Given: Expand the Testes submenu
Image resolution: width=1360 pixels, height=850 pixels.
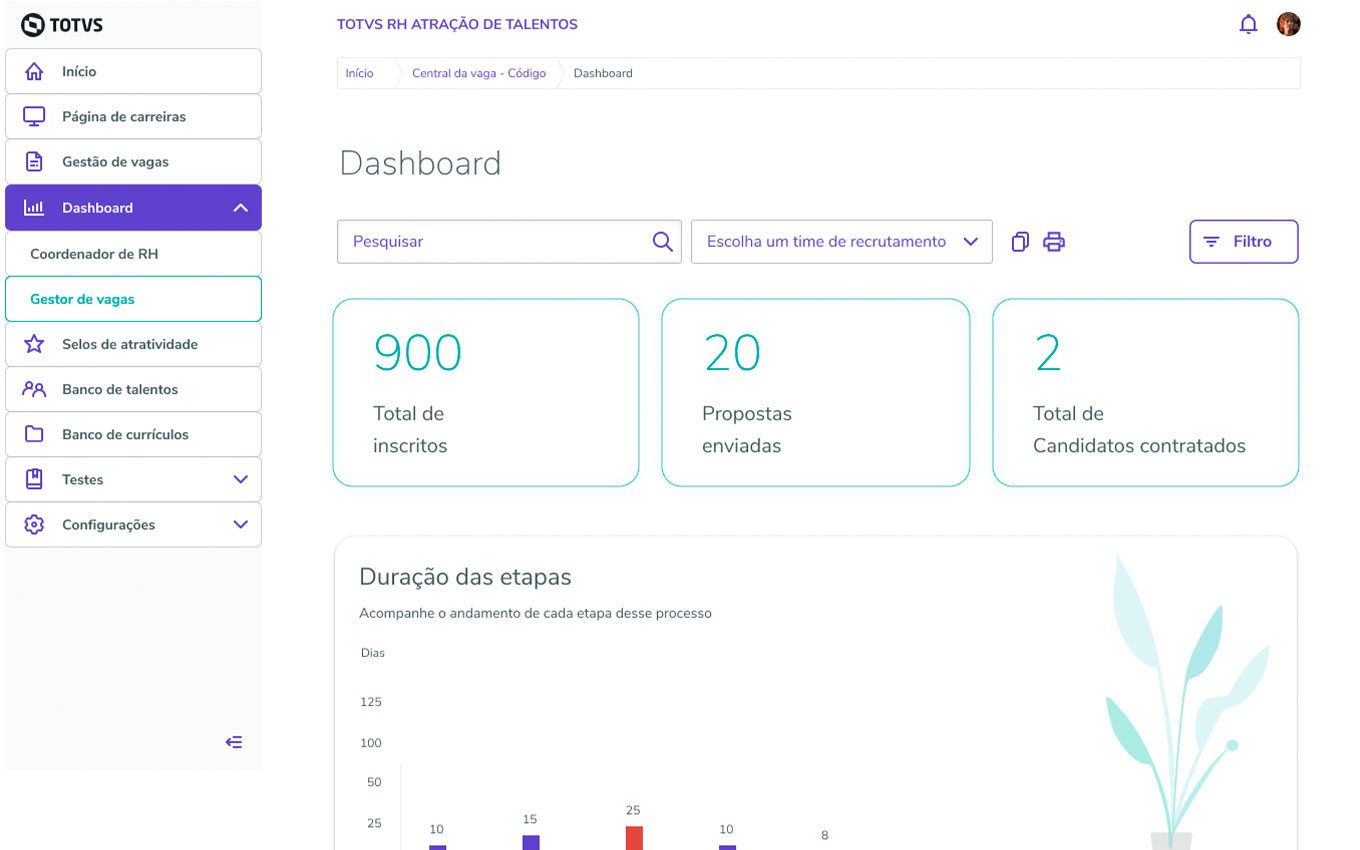Looking at the screenshot, I should point(240,480).
